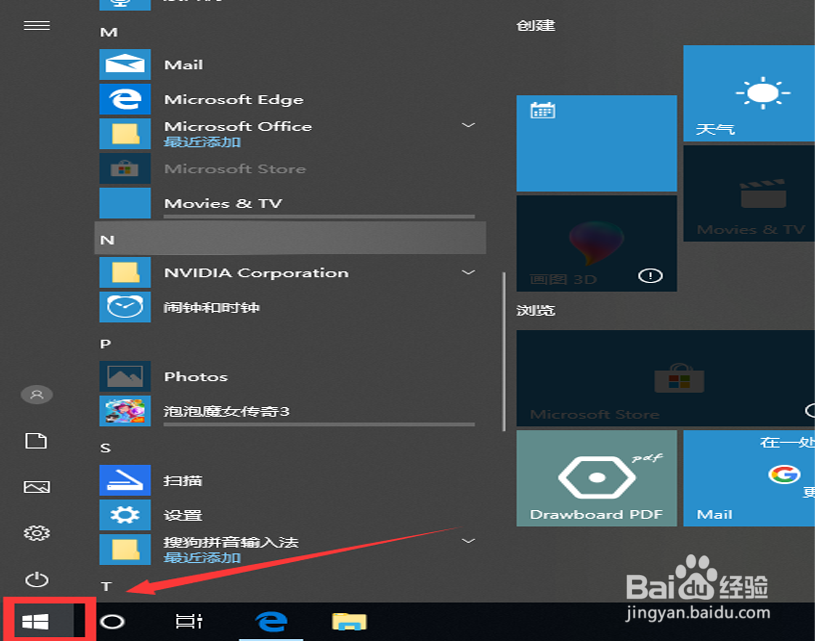Open the 画图 3D tile
The height and width of the screenshot is (641, 815).
coord(597,243)
